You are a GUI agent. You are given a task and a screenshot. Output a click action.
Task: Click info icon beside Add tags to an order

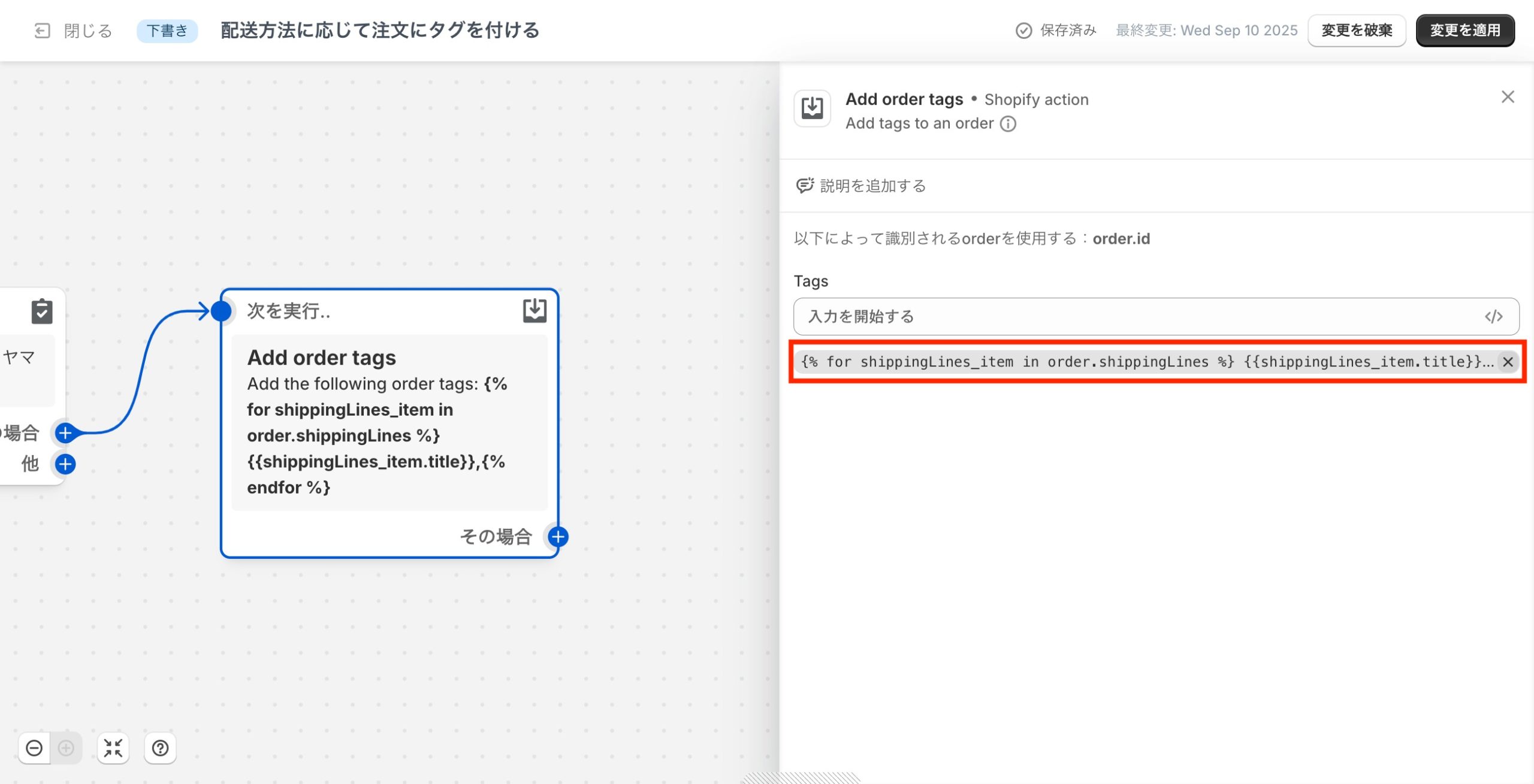(x=1008, y=124)
